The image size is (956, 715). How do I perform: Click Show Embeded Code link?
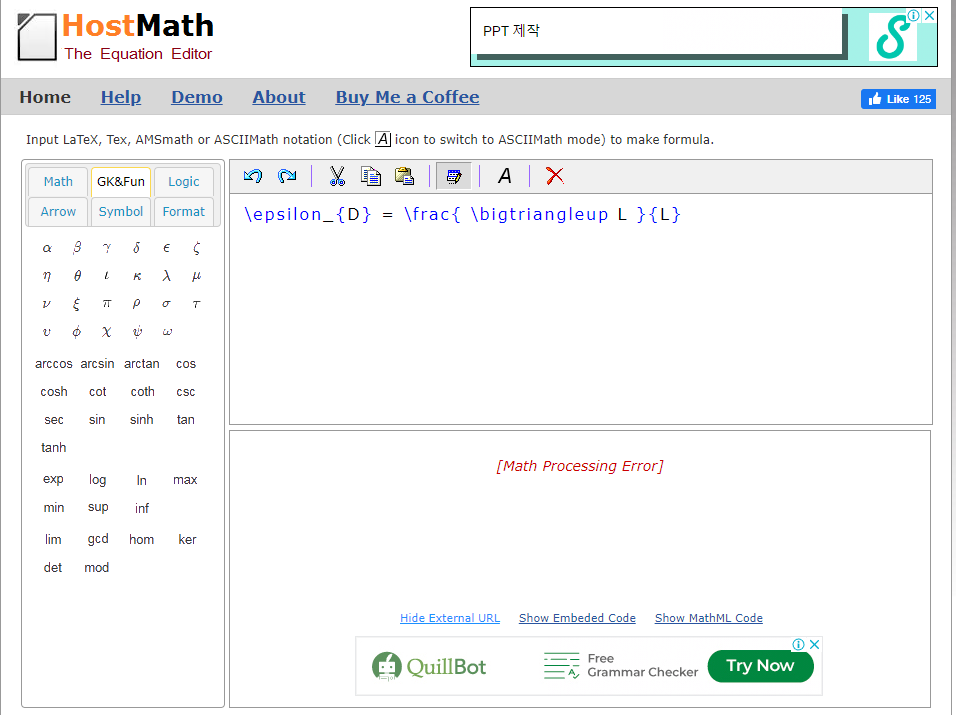click(x=577, y=618)
